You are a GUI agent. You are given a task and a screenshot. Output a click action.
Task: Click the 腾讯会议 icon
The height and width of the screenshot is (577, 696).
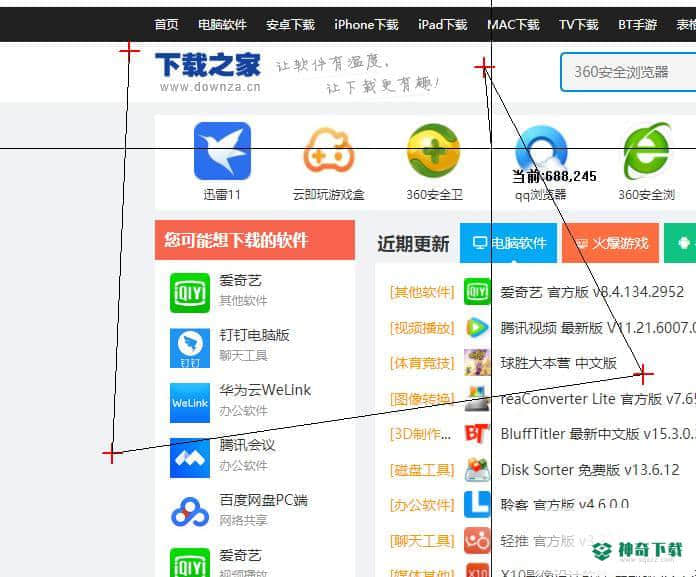click(x=190, y=458)
